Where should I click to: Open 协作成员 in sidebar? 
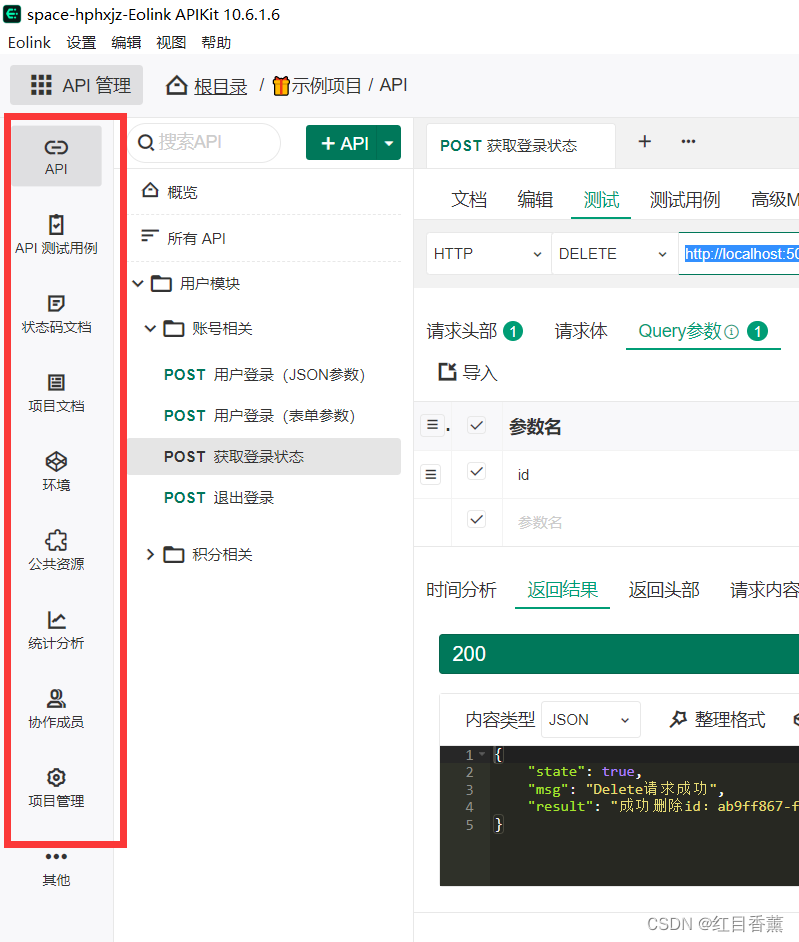click(x=56, y=709)
